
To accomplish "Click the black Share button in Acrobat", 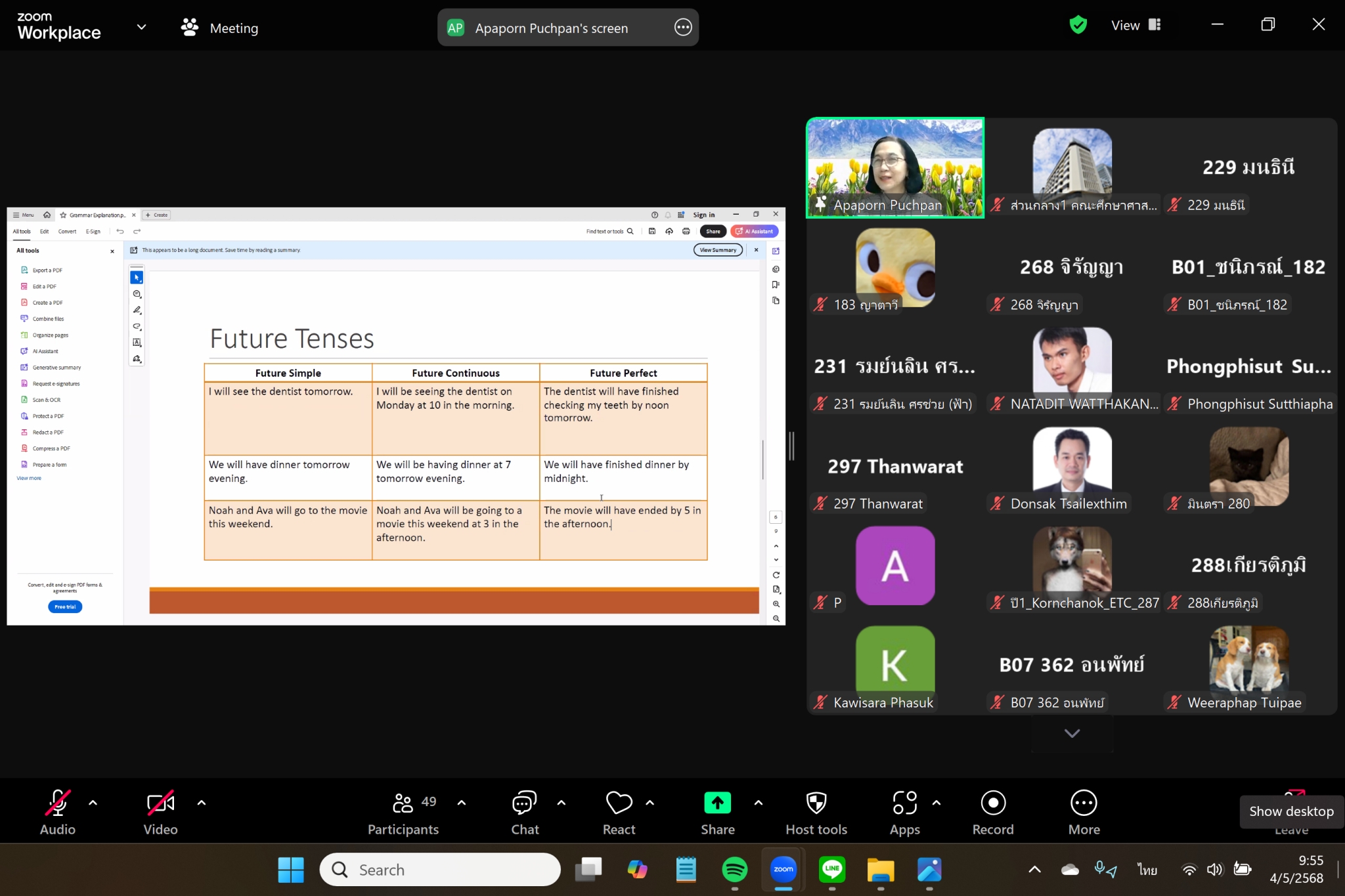I will [713, 231].
